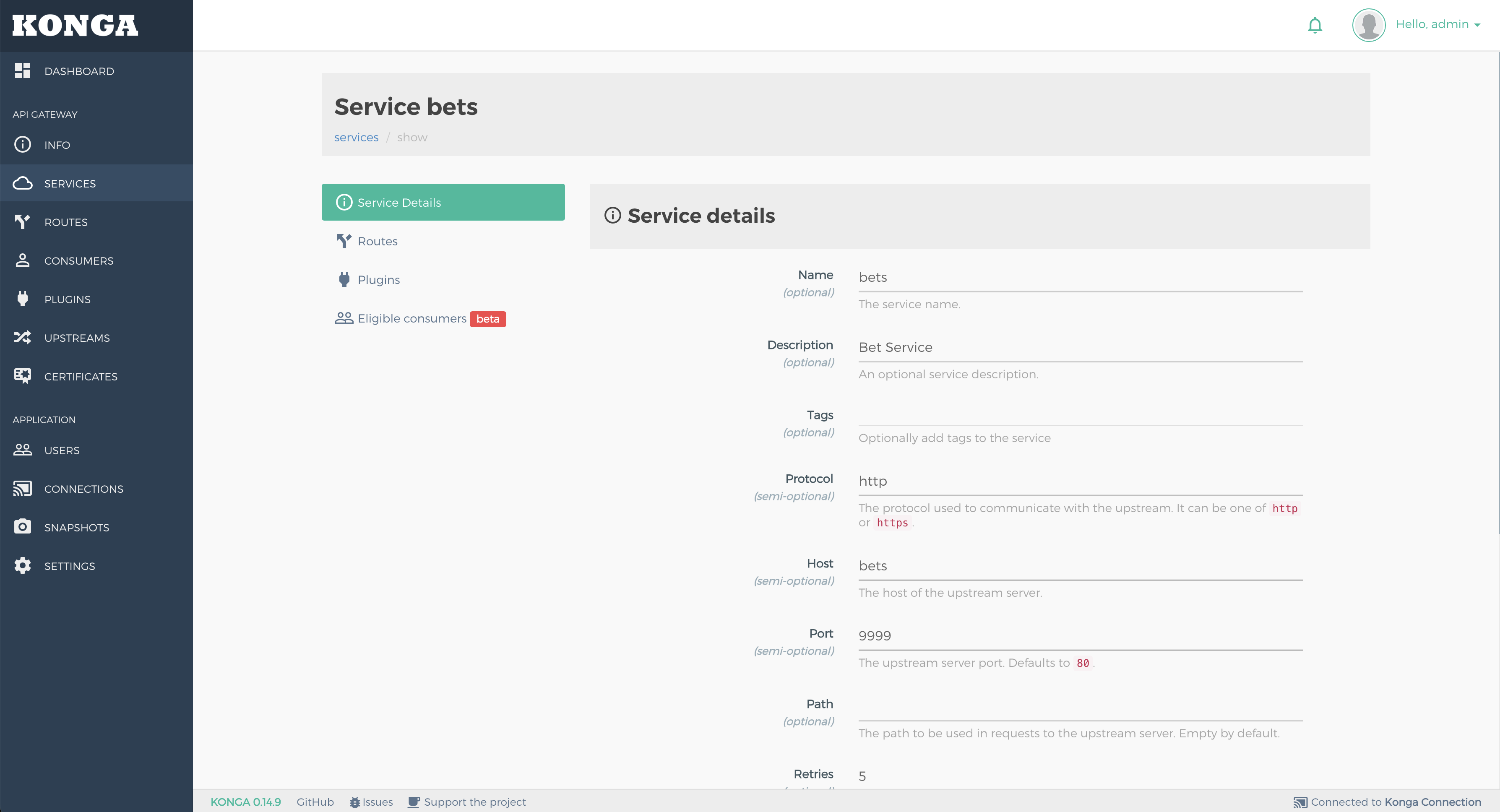Screen dimensions: 1500x812
Task: Open Consumers via the person icon
Action: (23, 260)
